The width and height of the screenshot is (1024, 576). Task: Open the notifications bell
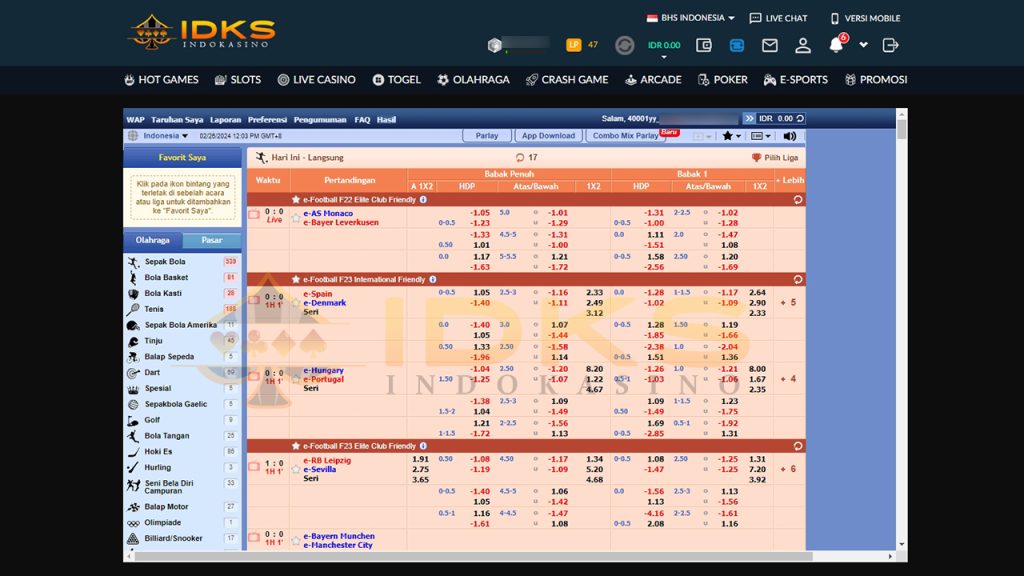pos(836,45)
